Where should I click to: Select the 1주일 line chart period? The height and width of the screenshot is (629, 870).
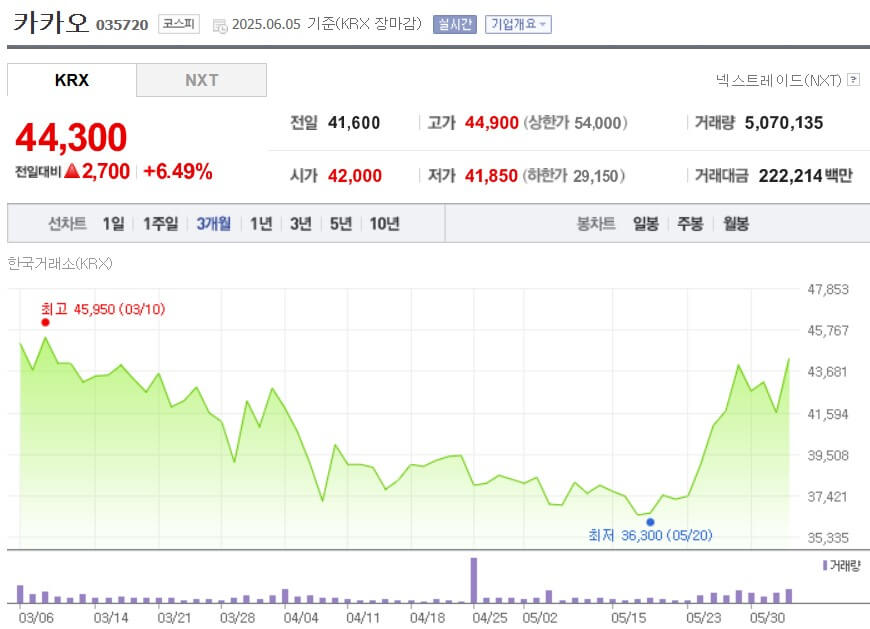pyautogui.click(x=160, y=224)
